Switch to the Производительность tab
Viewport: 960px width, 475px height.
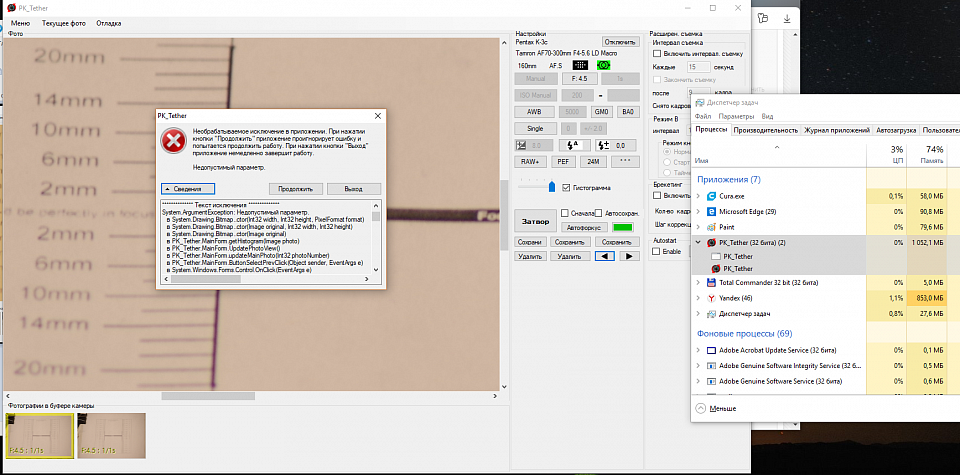tap(766, 130)
